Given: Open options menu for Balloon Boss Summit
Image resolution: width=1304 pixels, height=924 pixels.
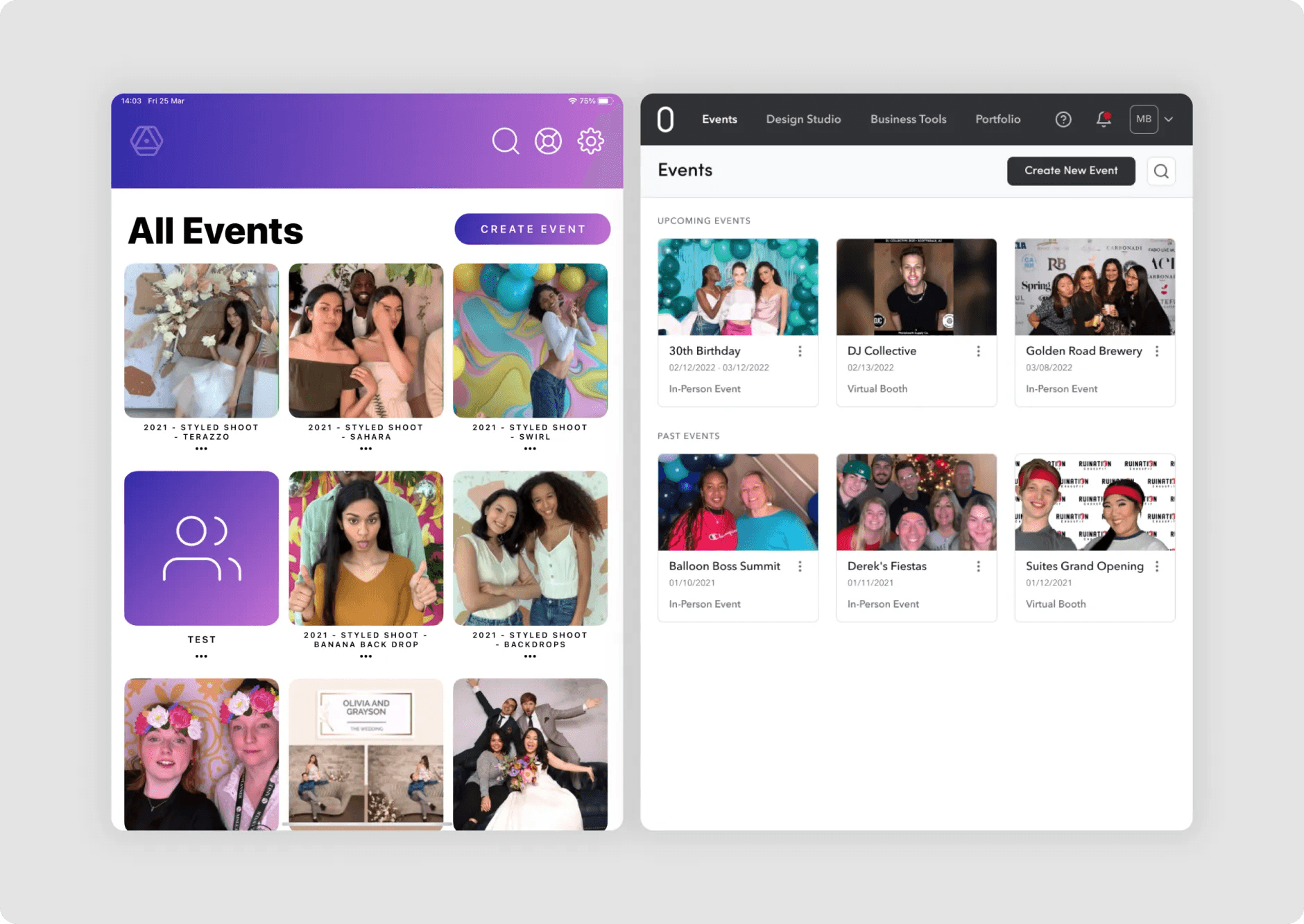Looking at the screenshot, I should pyautogui.click(x=800, y=567).
